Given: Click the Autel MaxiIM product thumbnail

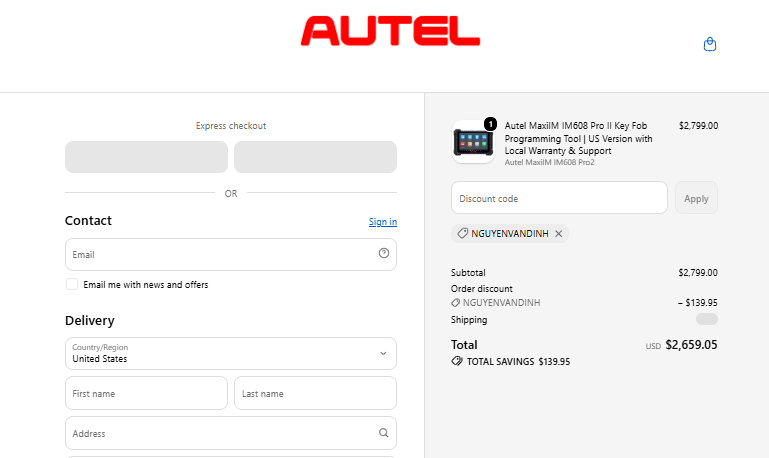Looking at the screenshot, I should [x=473, y=142].
